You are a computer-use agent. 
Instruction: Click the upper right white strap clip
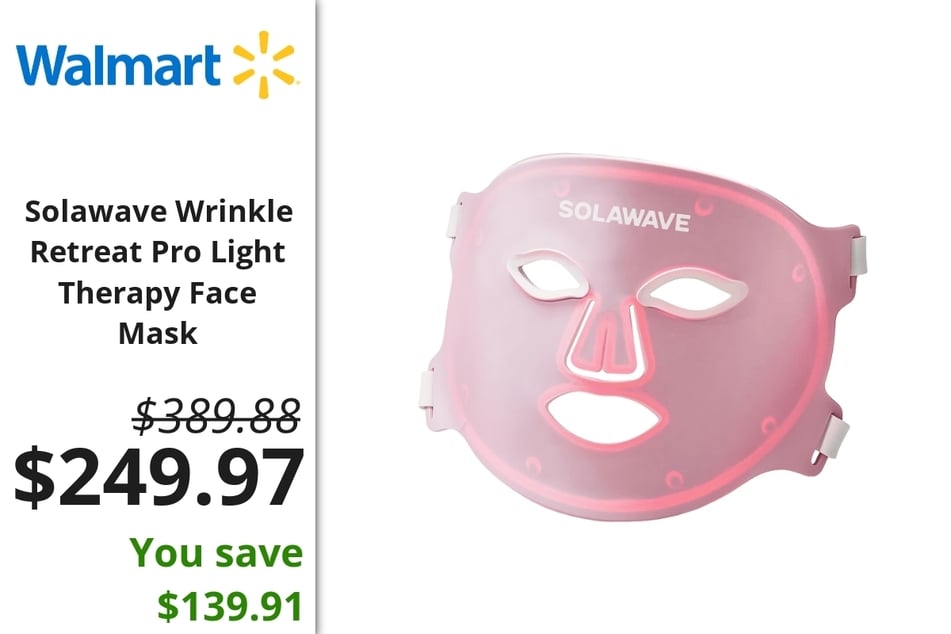(856, 255)
